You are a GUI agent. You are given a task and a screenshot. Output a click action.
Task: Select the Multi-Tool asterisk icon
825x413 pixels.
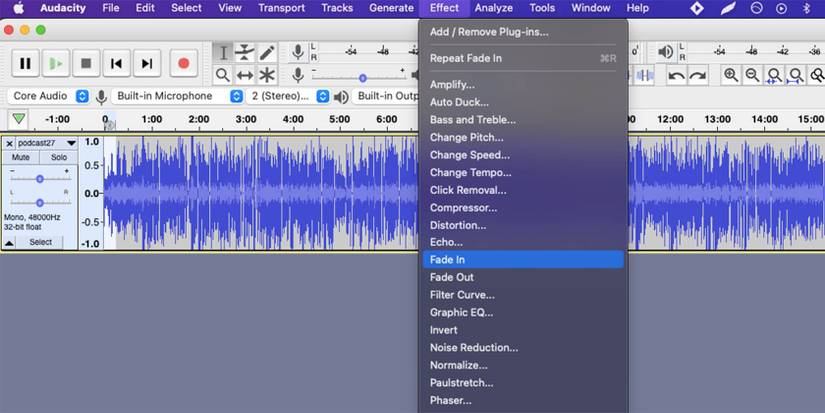pyautogui.click(x=267, y=75)
